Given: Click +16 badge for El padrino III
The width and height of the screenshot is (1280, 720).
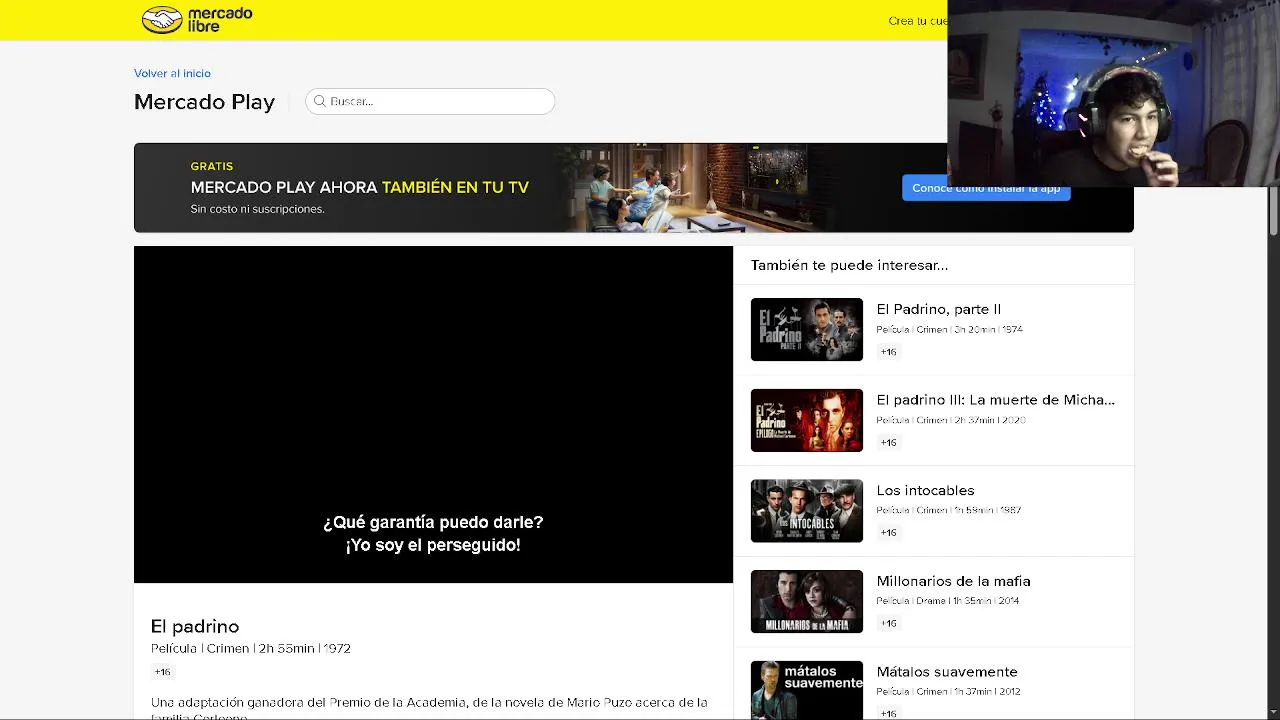Looking at the screenshot, I should pyautogui.click(x=888, y=442).
